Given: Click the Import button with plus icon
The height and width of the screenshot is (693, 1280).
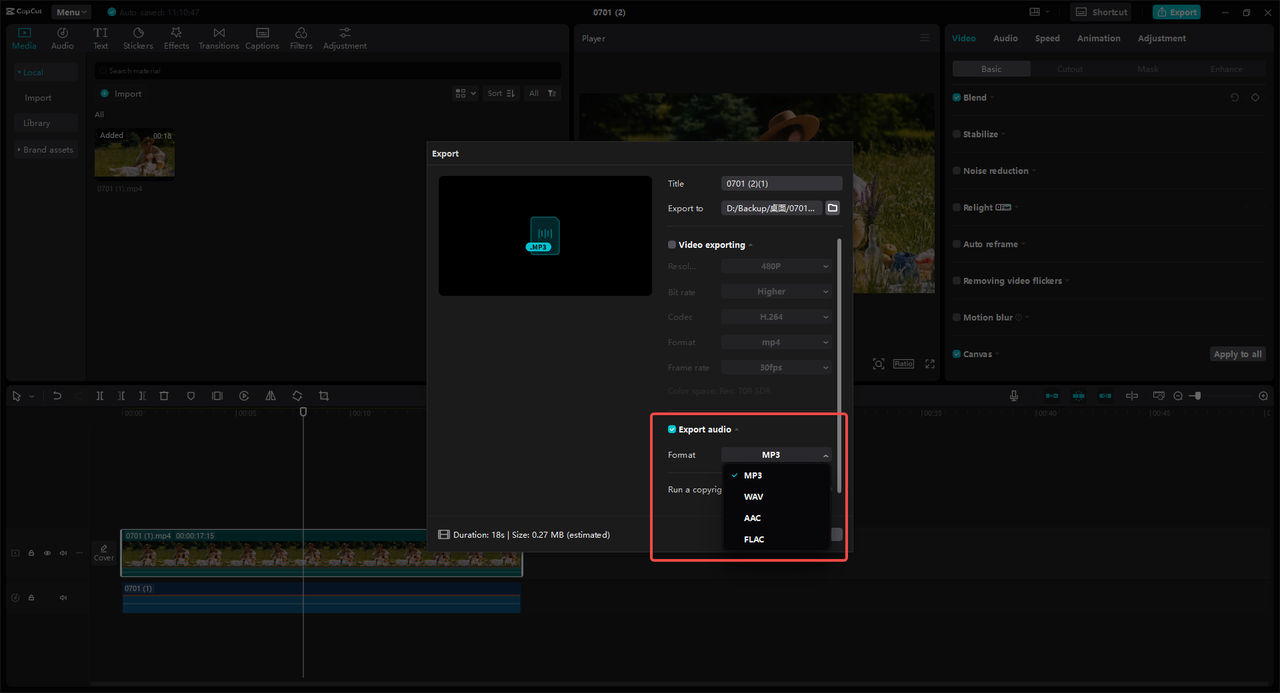Looking at the screenshot, I should coord(121,94).
